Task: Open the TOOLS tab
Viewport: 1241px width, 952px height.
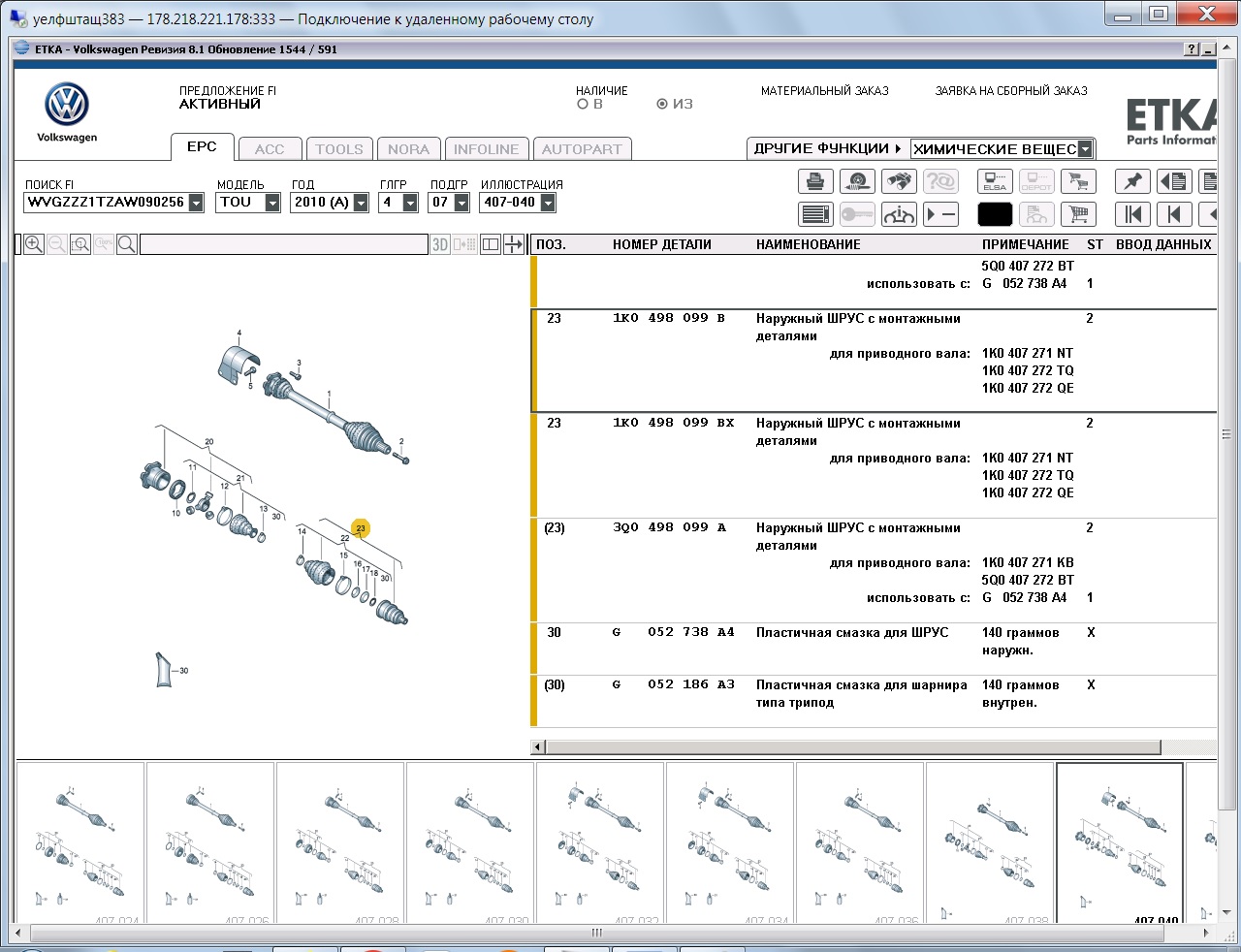Action: click(339, 149)
